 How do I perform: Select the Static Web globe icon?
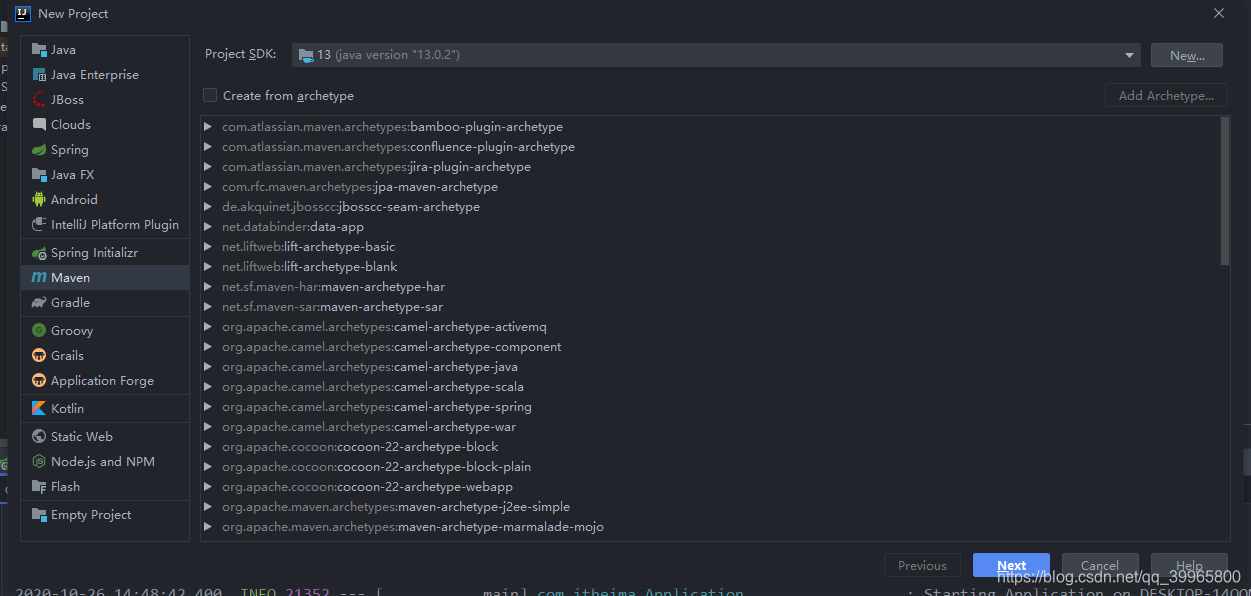[39, 437]
